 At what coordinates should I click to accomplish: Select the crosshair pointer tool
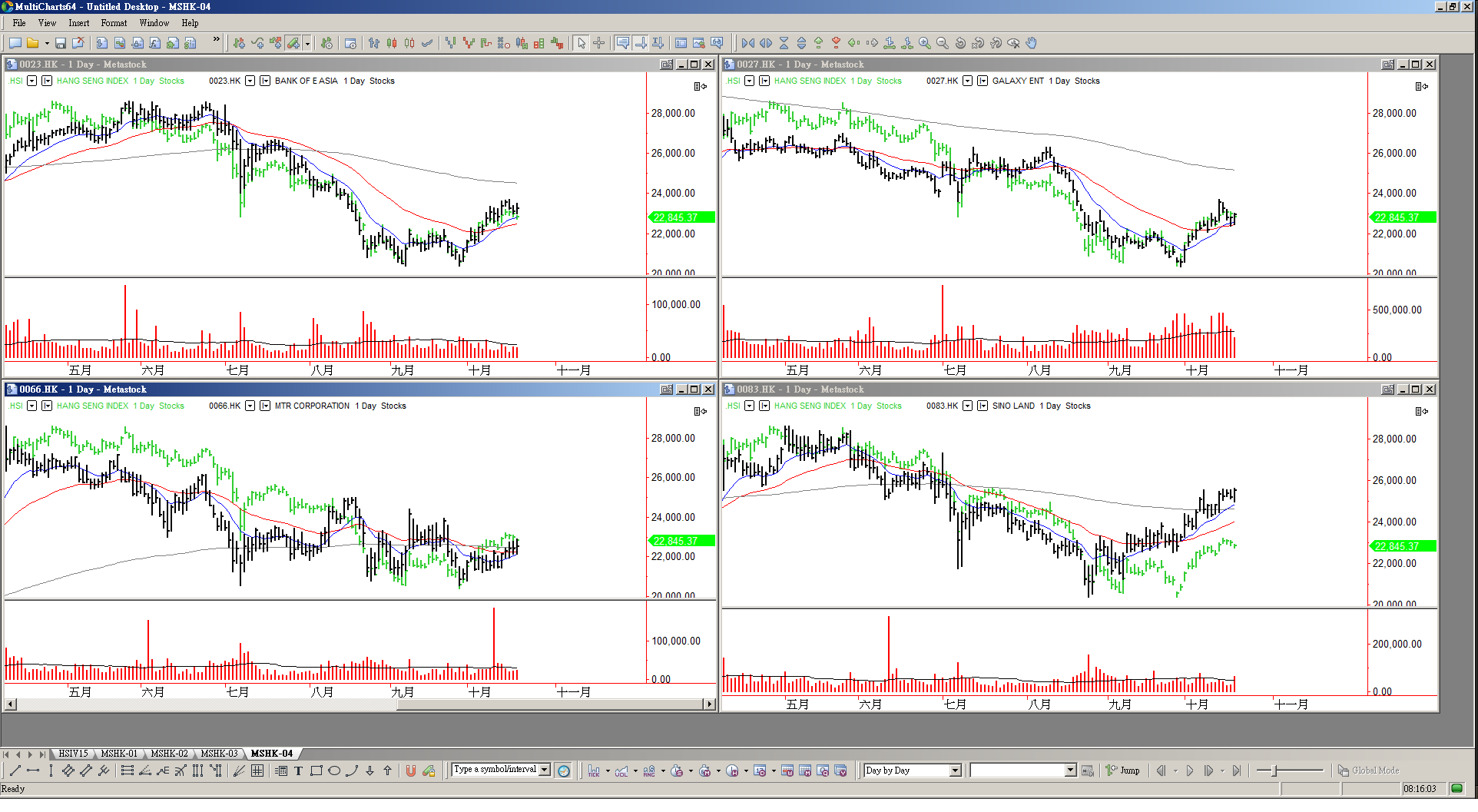click(599, 43)
